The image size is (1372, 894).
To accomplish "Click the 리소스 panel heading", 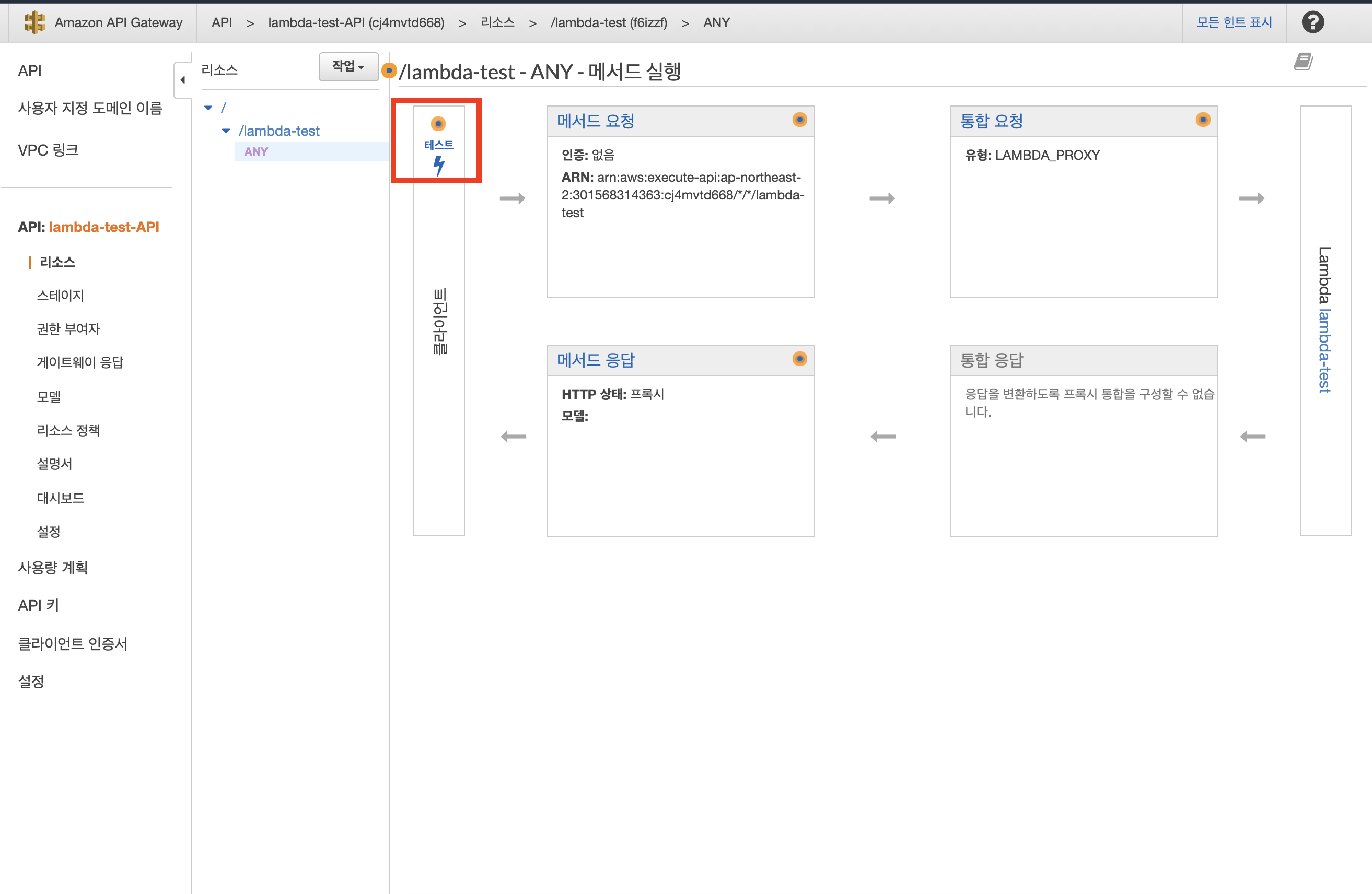I will tap(219, 69).
